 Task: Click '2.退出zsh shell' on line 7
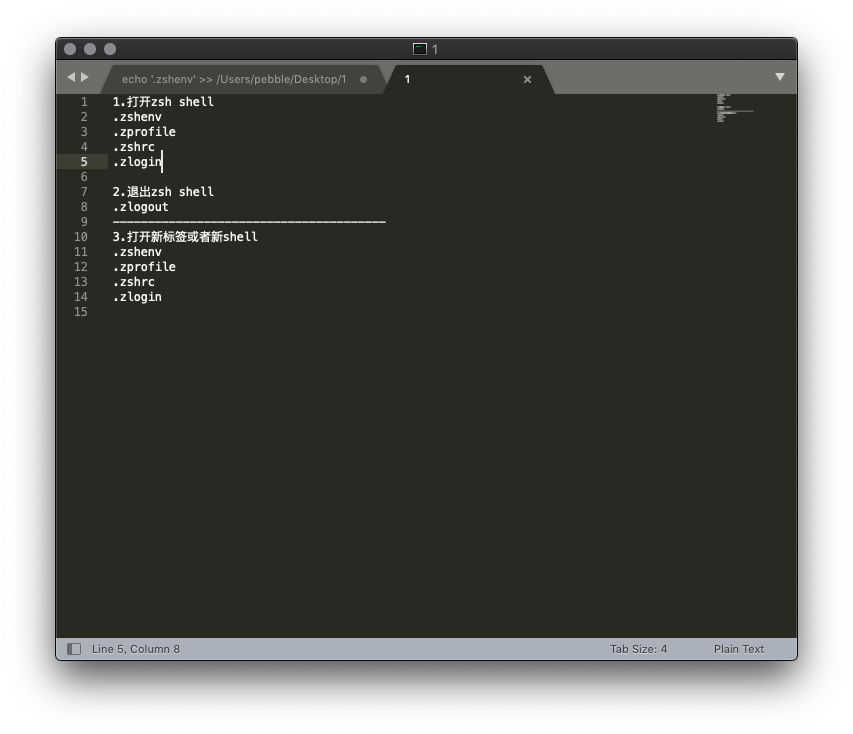point(163,192)
